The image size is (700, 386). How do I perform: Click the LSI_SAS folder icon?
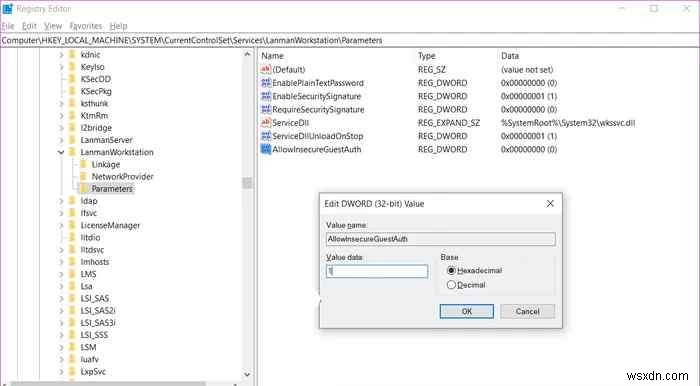[x=72, y=299]
